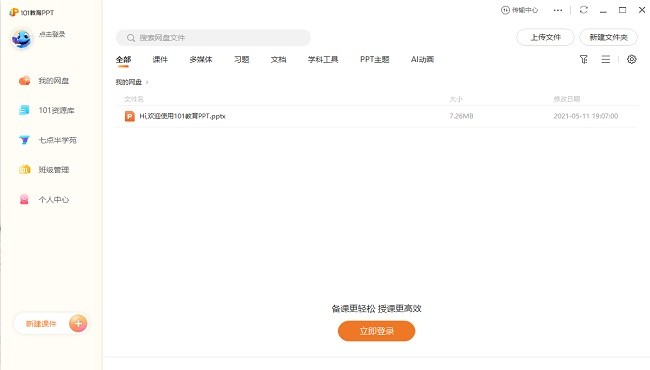The width and height of the screenshot is (650, 370).
Task: Maximize the application window
Action: tap(622, 10)
